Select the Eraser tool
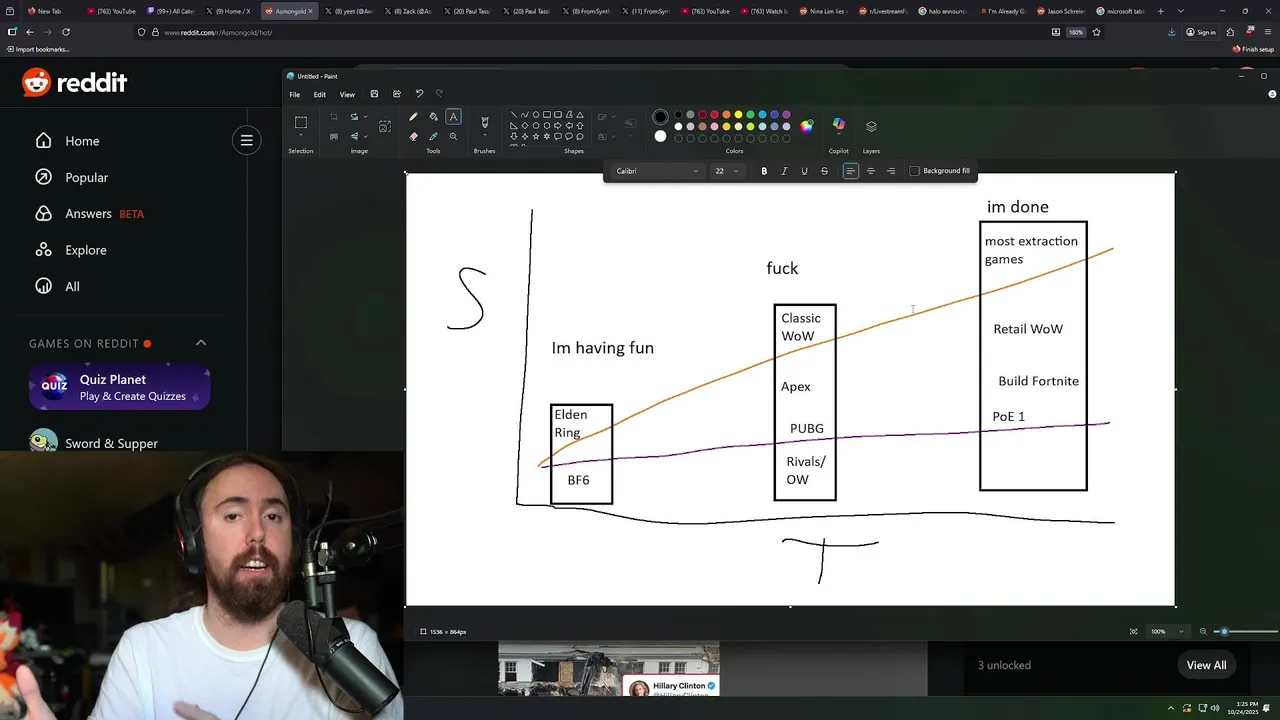Image resolution: width=1280 pixels, height=720 pixels. [413, 136]
